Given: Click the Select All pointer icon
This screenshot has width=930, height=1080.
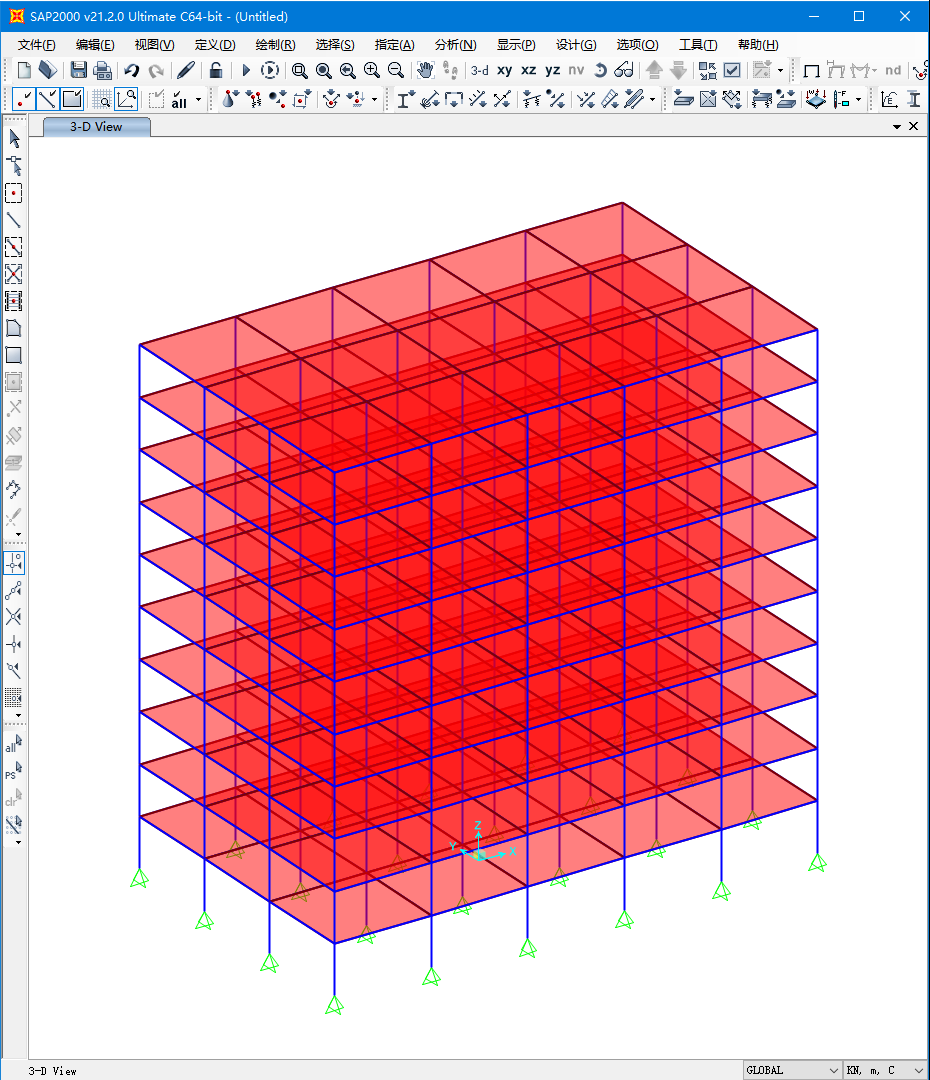Looking at the screenshot, I should (14, 745).
